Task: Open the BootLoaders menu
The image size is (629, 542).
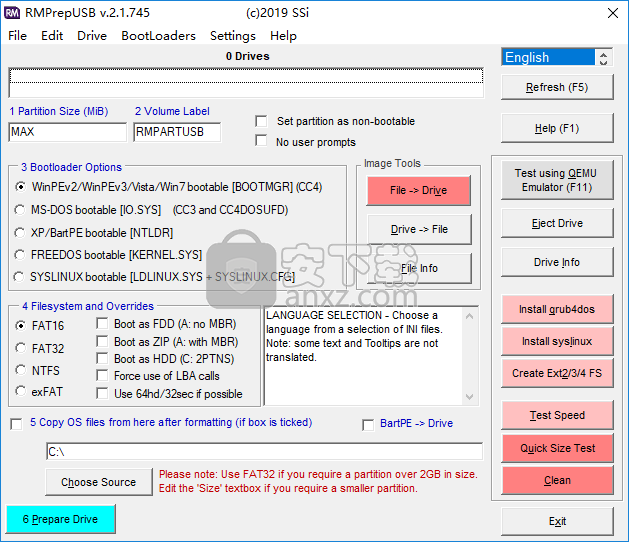Action: [x=158, y=35]
